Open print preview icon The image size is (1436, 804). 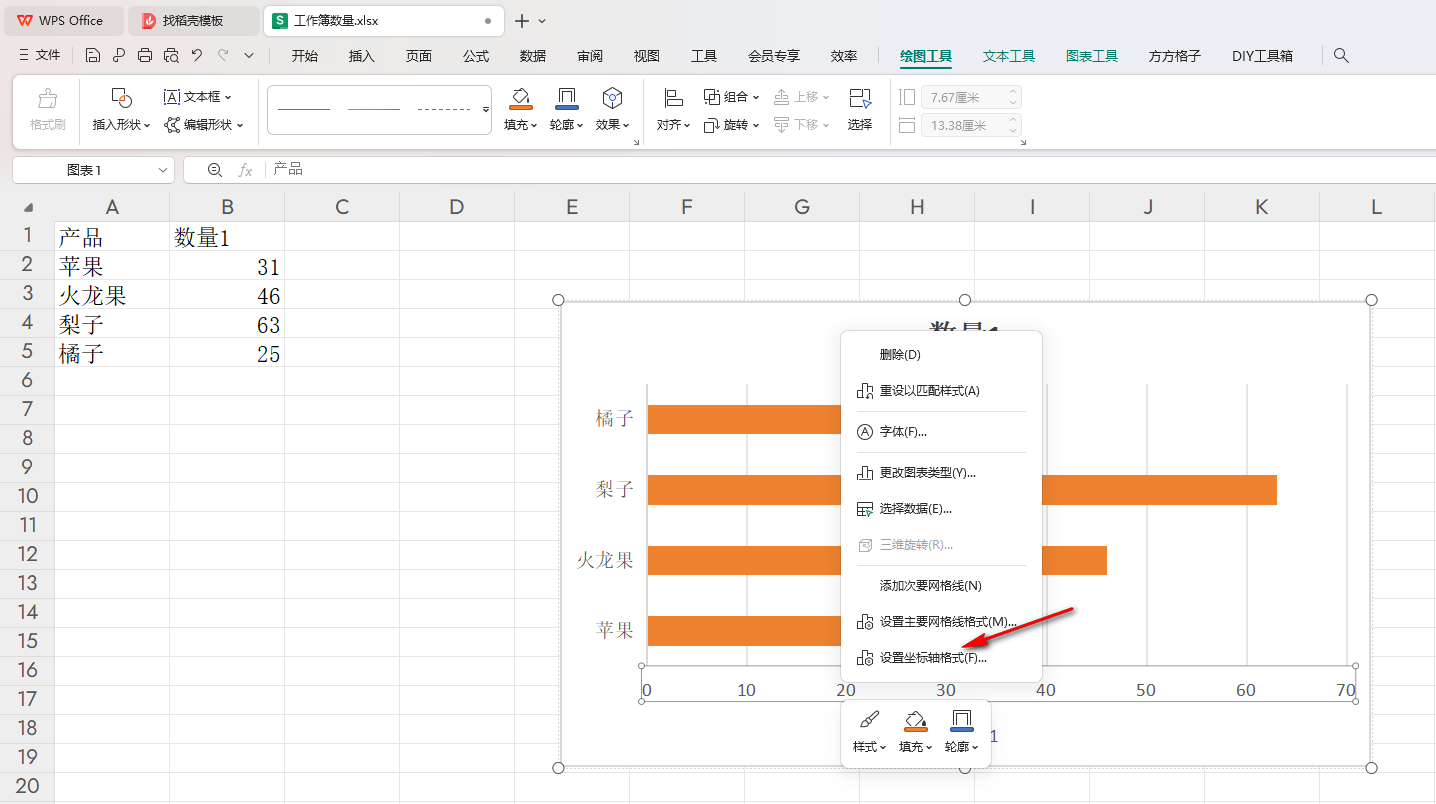point(171,56)
